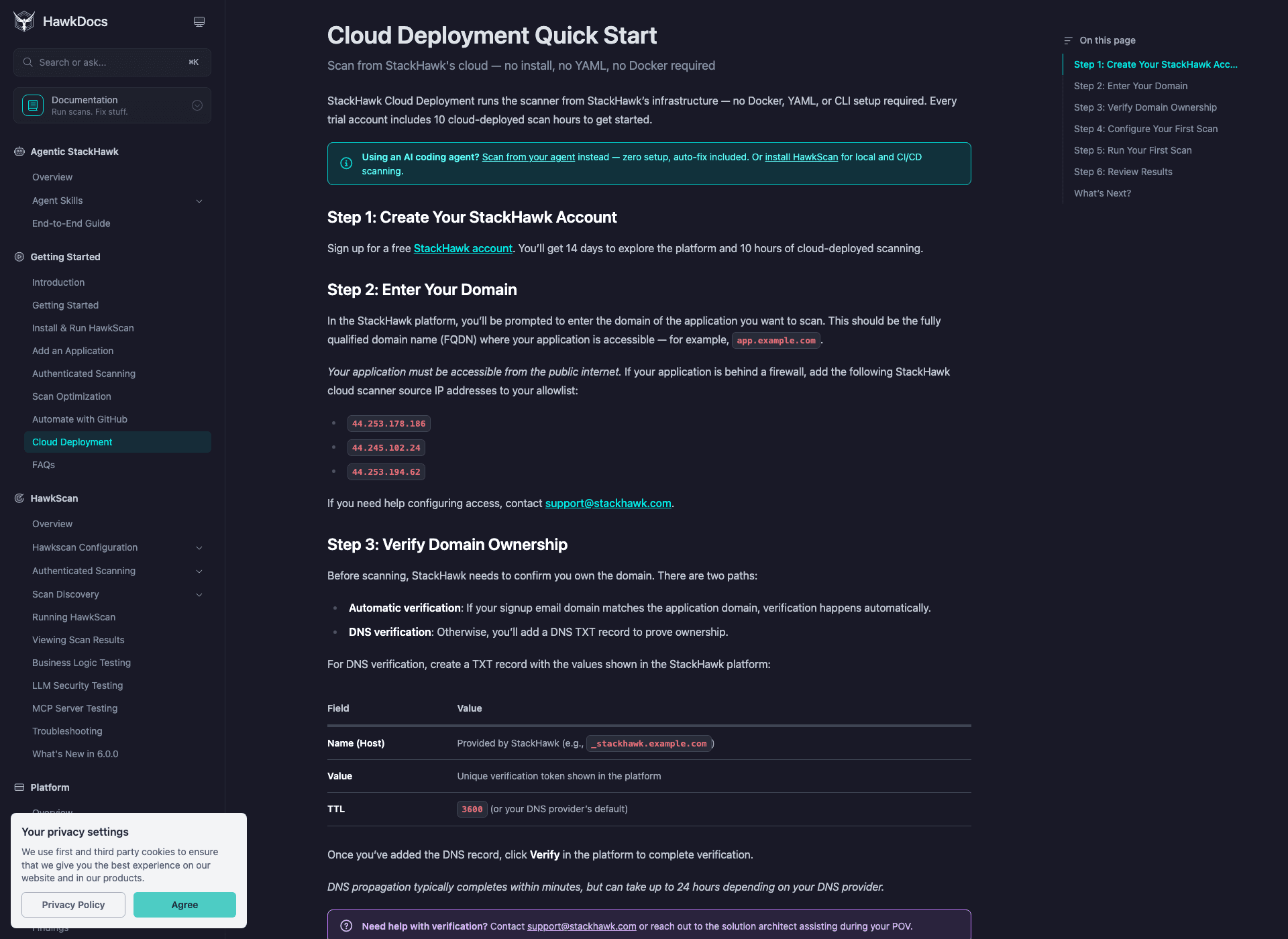Open the Troubleshooting page
This screenshot has width=1288, height=939.
[67, 731]
